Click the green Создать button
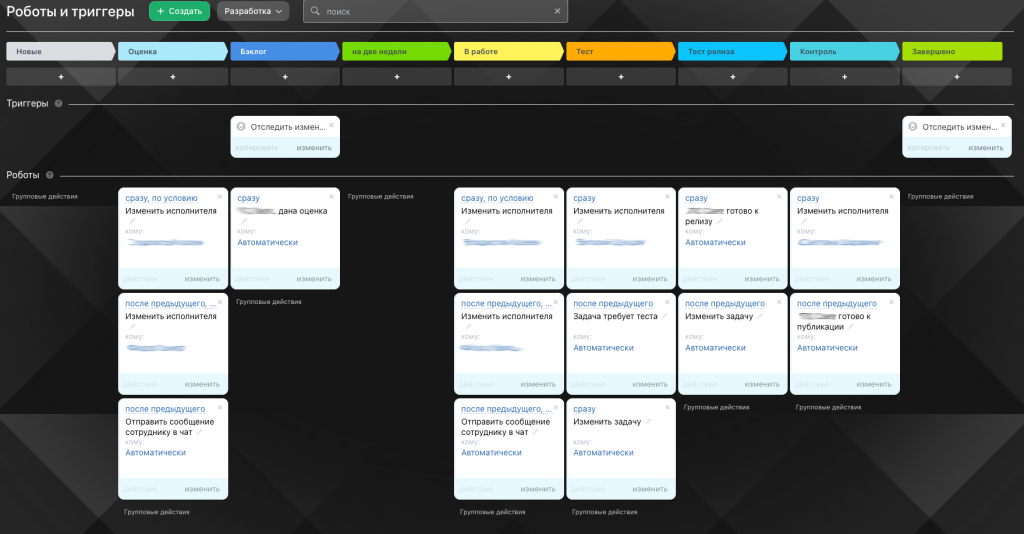Image resolution: width=1024 pixels, height=534 pixels. coord(179,11)
